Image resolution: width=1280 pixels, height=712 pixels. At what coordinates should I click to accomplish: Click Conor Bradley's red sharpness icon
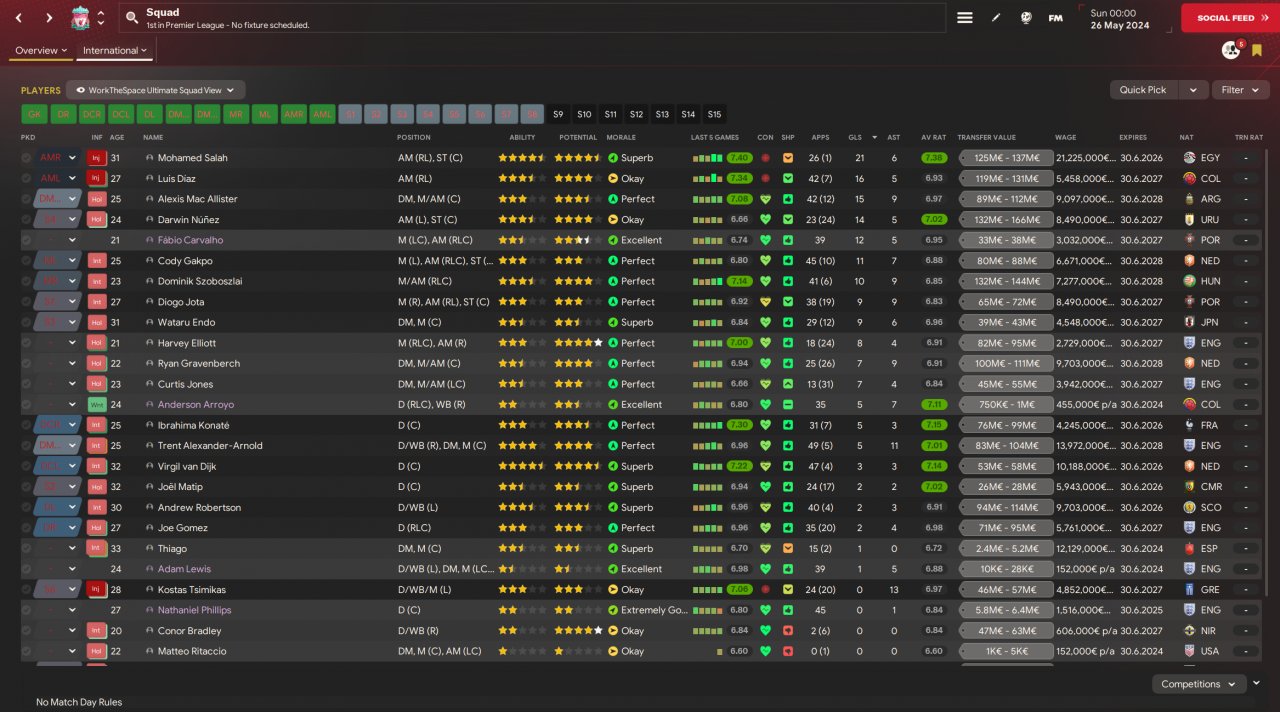coord(788,631)
